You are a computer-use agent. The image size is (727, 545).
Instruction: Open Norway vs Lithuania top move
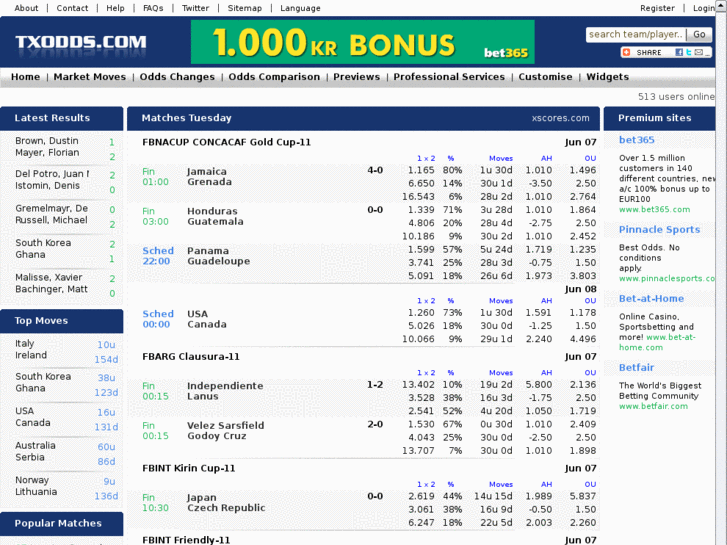[x=36, y=486]
